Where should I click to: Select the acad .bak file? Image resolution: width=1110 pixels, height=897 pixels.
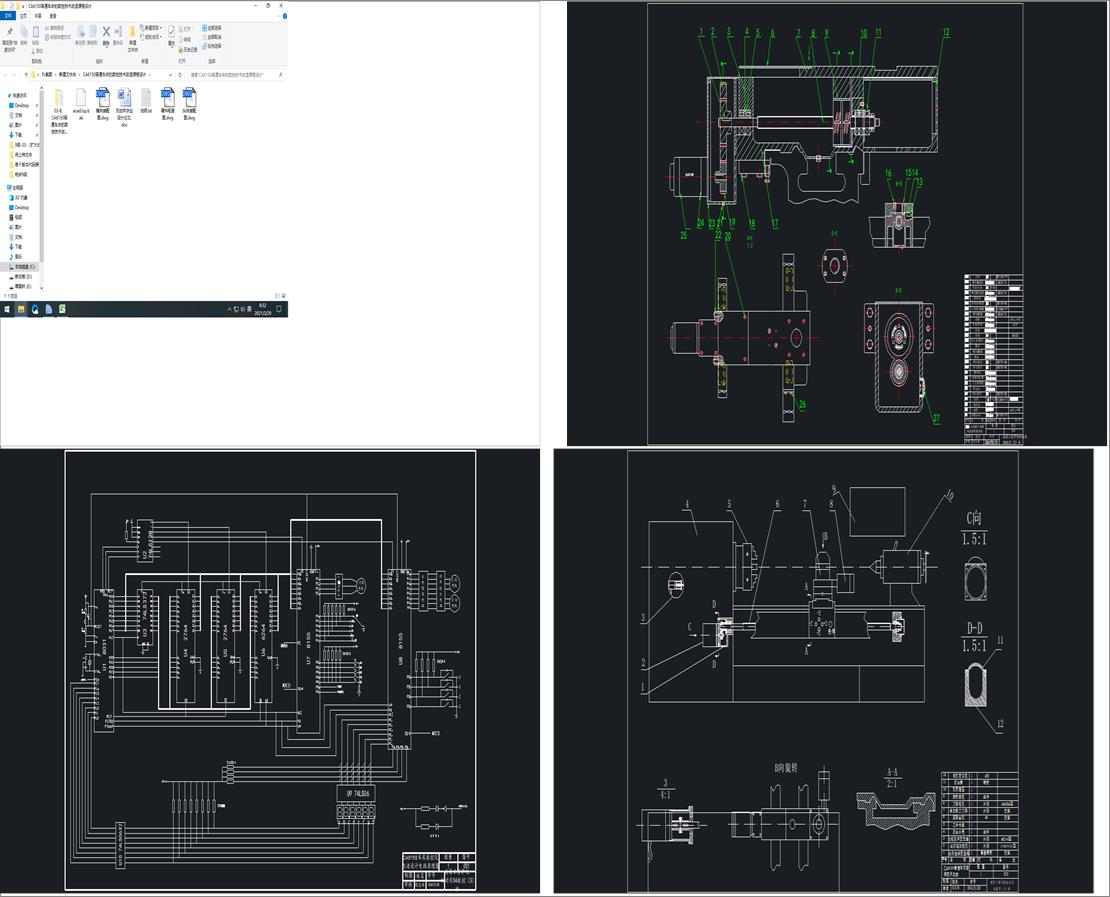point(81,103)
